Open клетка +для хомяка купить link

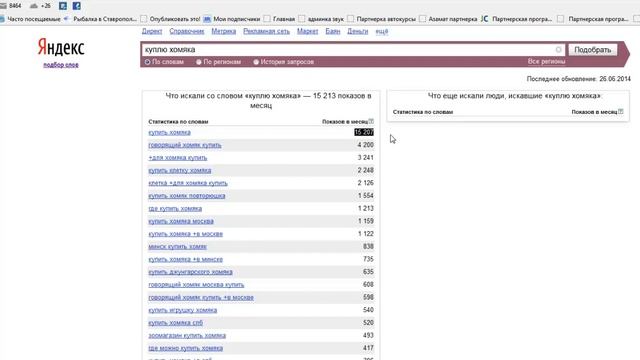pos(188,183)
